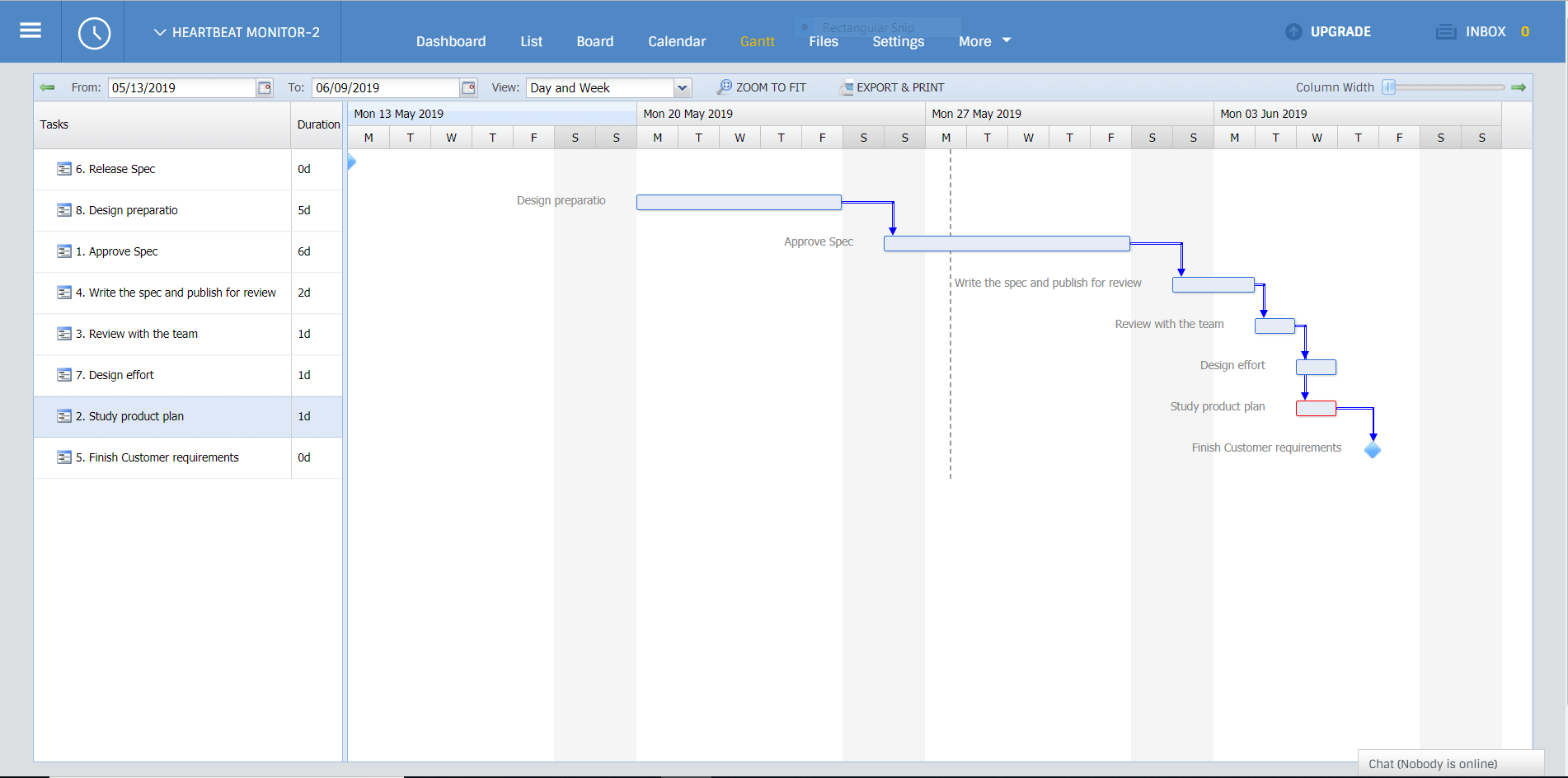Open the hamburger main menu
The width and height of the screenshot is (1568, 778).
pyautogui.click(x=31, y=30)
